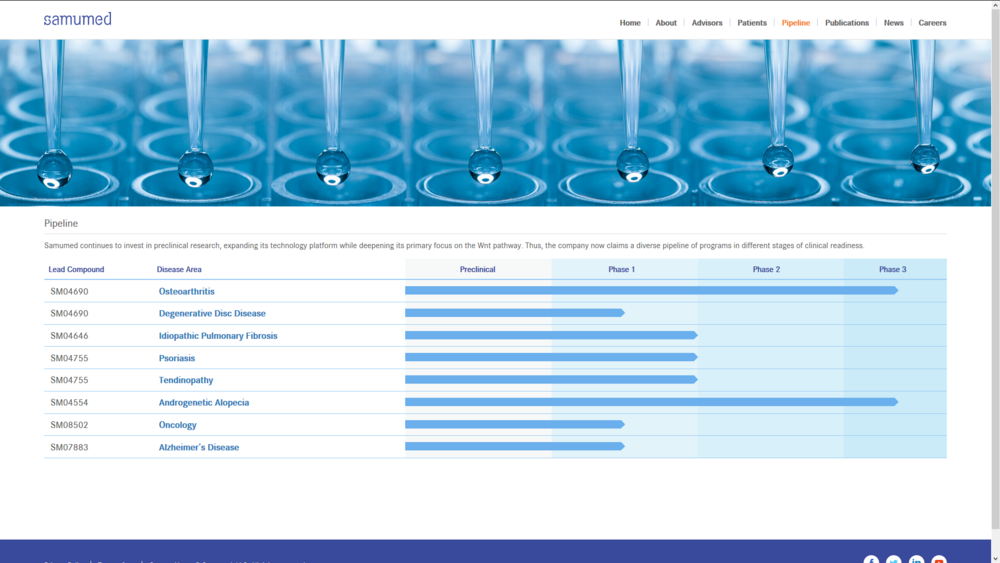1000x563 pixels.
Task: Open the About menu item
Action: coord(666,23)
